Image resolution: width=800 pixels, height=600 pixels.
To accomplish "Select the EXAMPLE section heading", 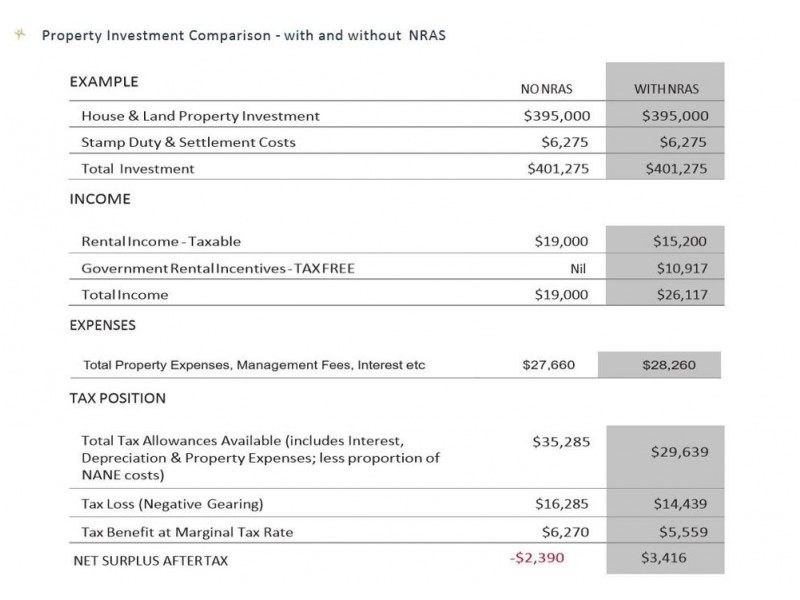I will tap(104, 82).
